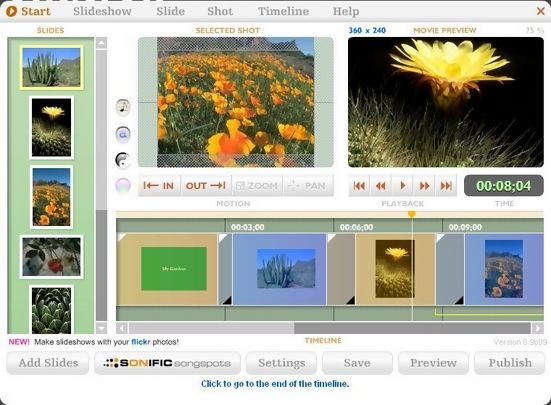Go to the end of the timeline
Screen dimensions: 551x405
[x=446, y=185]
